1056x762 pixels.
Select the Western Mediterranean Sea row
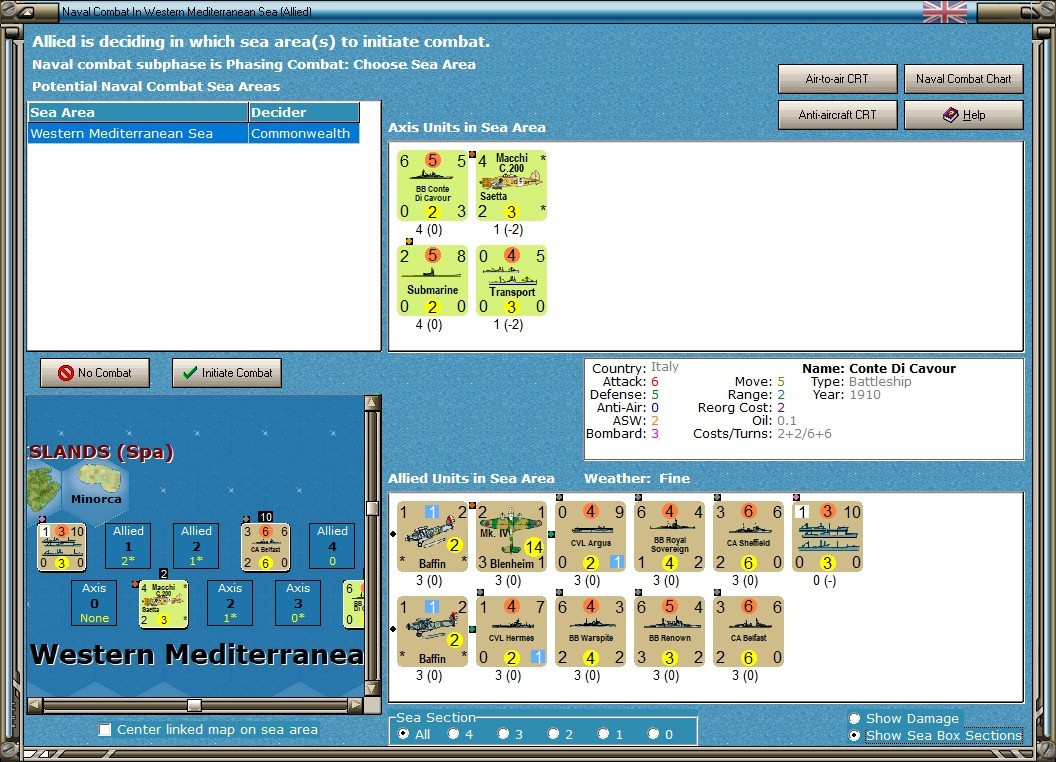193,133
